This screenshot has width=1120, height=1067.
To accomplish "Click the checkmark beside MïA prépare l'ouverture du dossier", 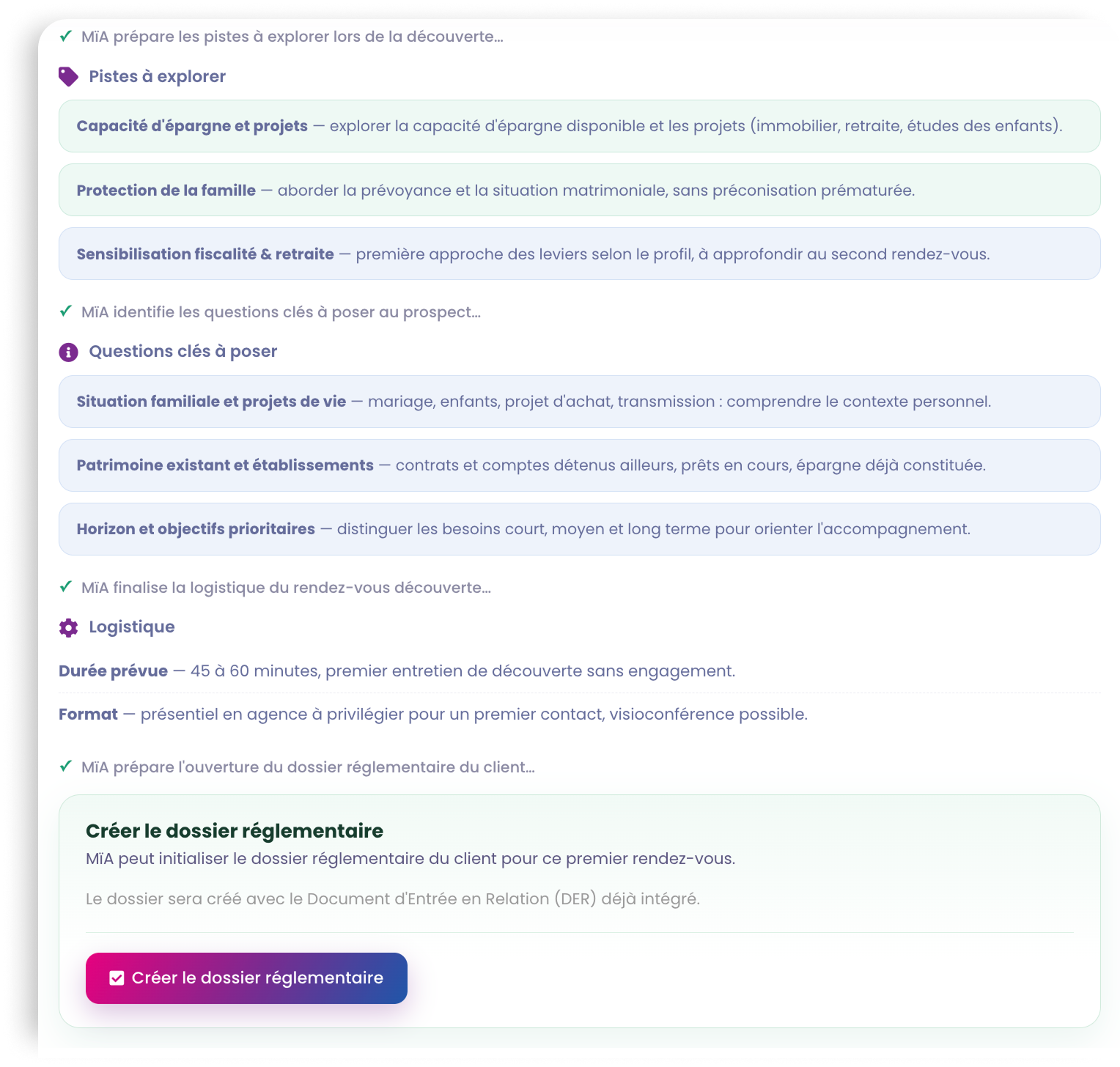I will (66, 767).
